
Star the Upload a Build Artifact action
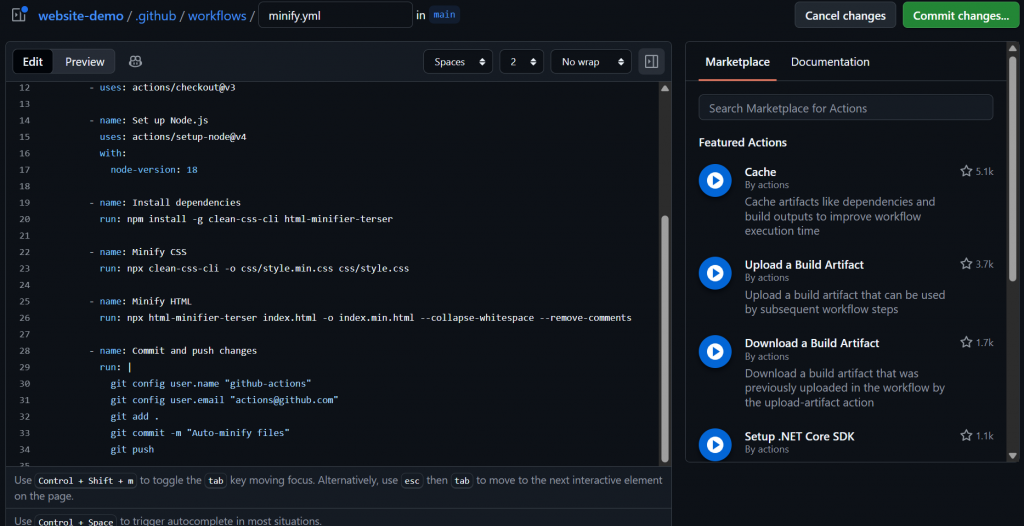[966, 264]
